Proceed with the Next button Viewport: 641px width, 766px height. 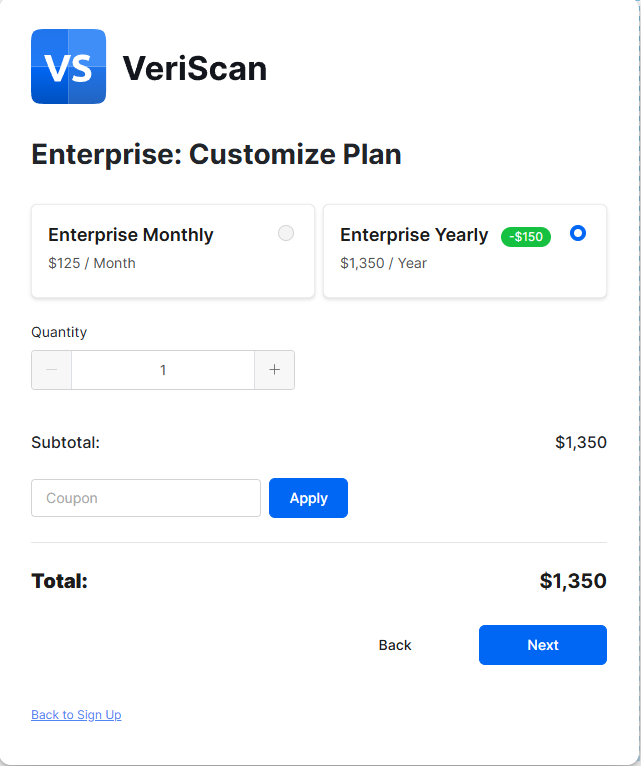[543, 645]
